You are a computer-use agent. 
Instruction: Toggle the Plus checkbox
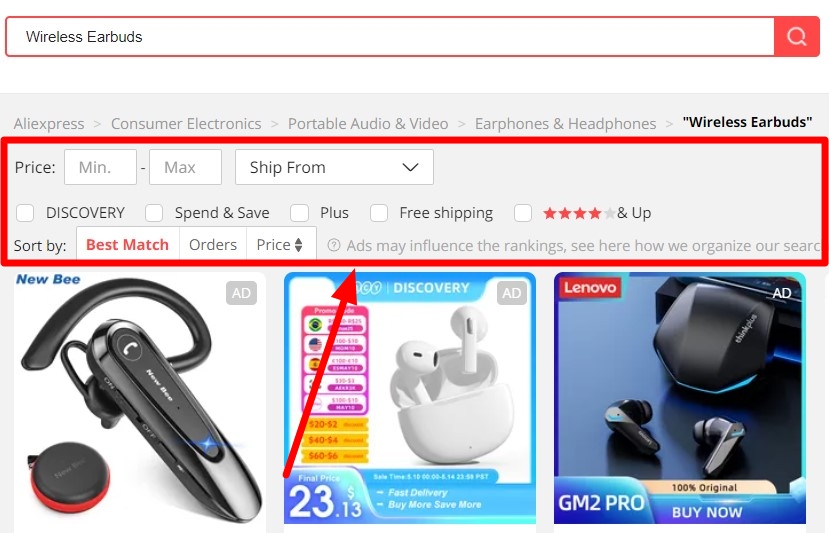tap(299, 213)
